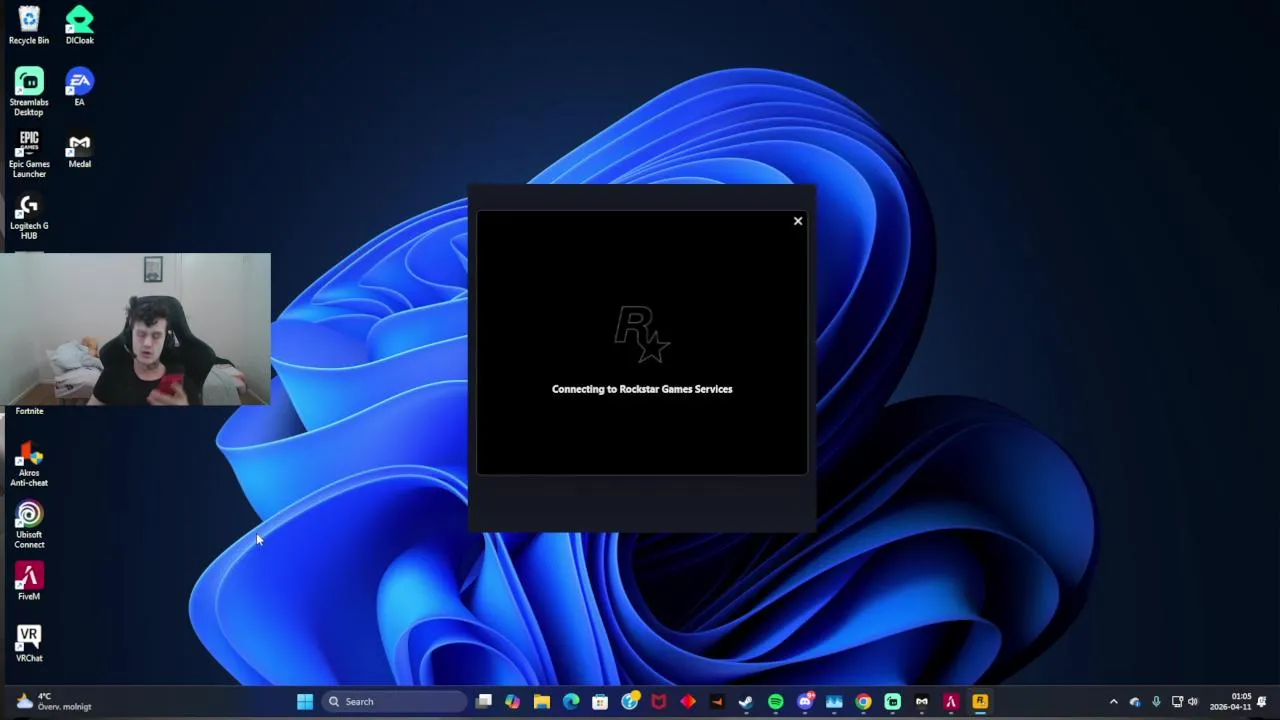The width and height of the screenshot is (1280, 720).
Task: Select the Epic Games Launcher shortcut
Action: point(29,154)
